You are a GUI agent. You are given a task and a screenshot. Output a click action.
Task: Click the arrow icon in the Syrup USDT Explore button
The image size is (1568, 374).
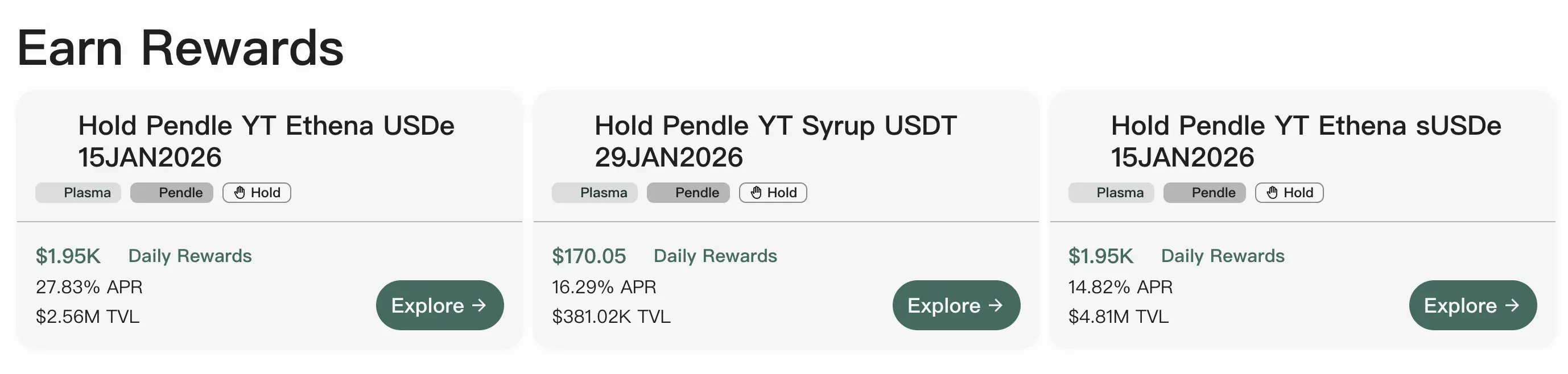pyautogui.click(x=996, y=305)
